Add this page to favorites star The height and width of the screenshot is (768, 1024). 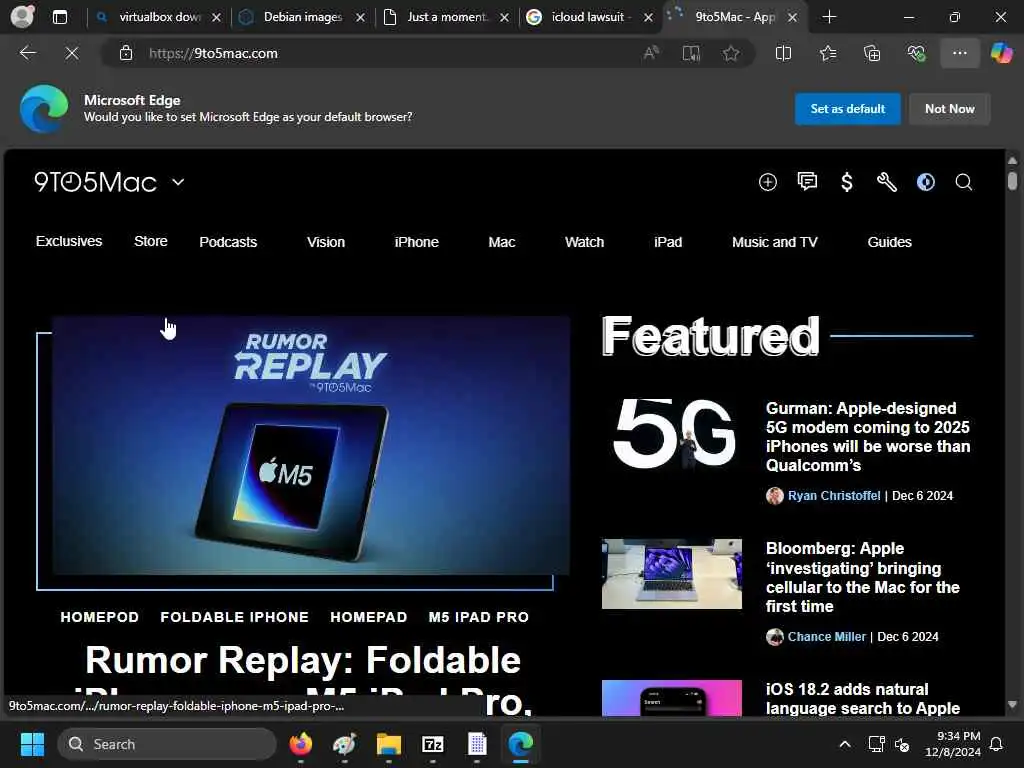pos(731,53)
